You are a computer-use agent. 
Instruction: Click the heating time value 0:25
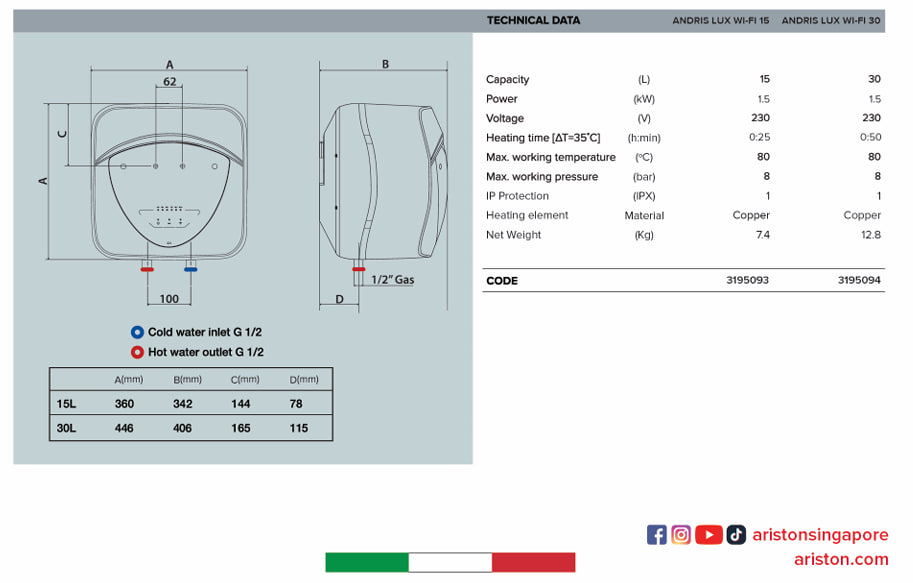[759, 137]
